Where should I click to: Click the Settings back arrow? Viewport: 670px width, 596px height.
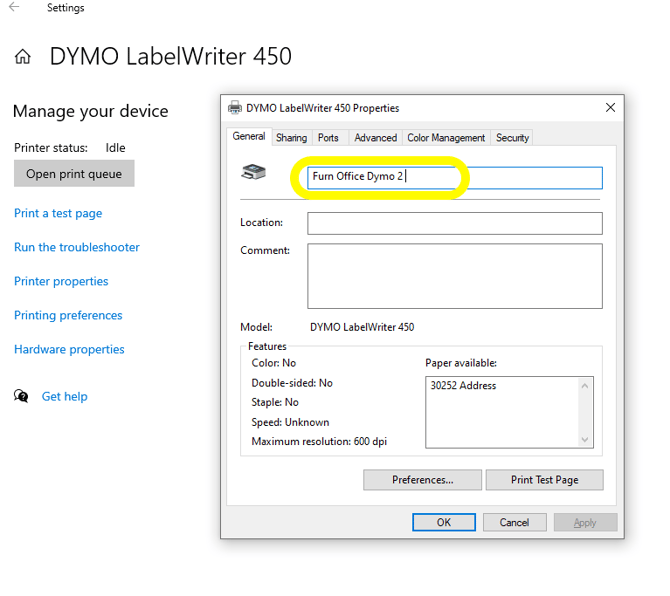[x=14, y=8]
